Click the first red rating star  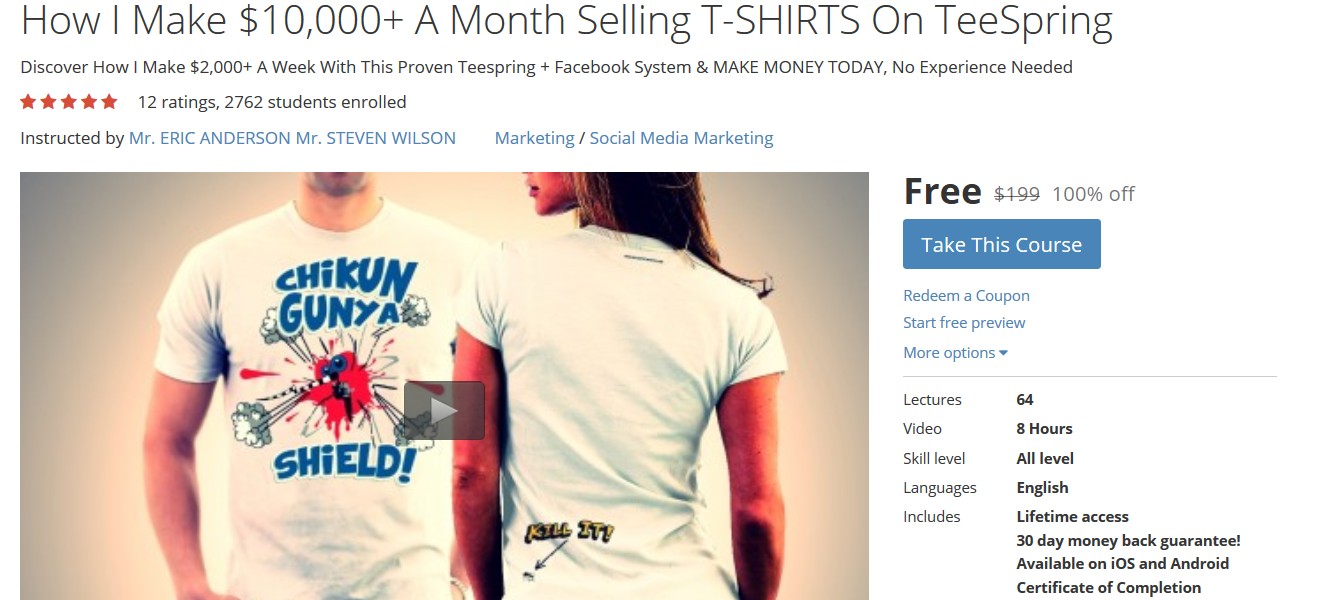pyautogui.click(x=28, y=101)
